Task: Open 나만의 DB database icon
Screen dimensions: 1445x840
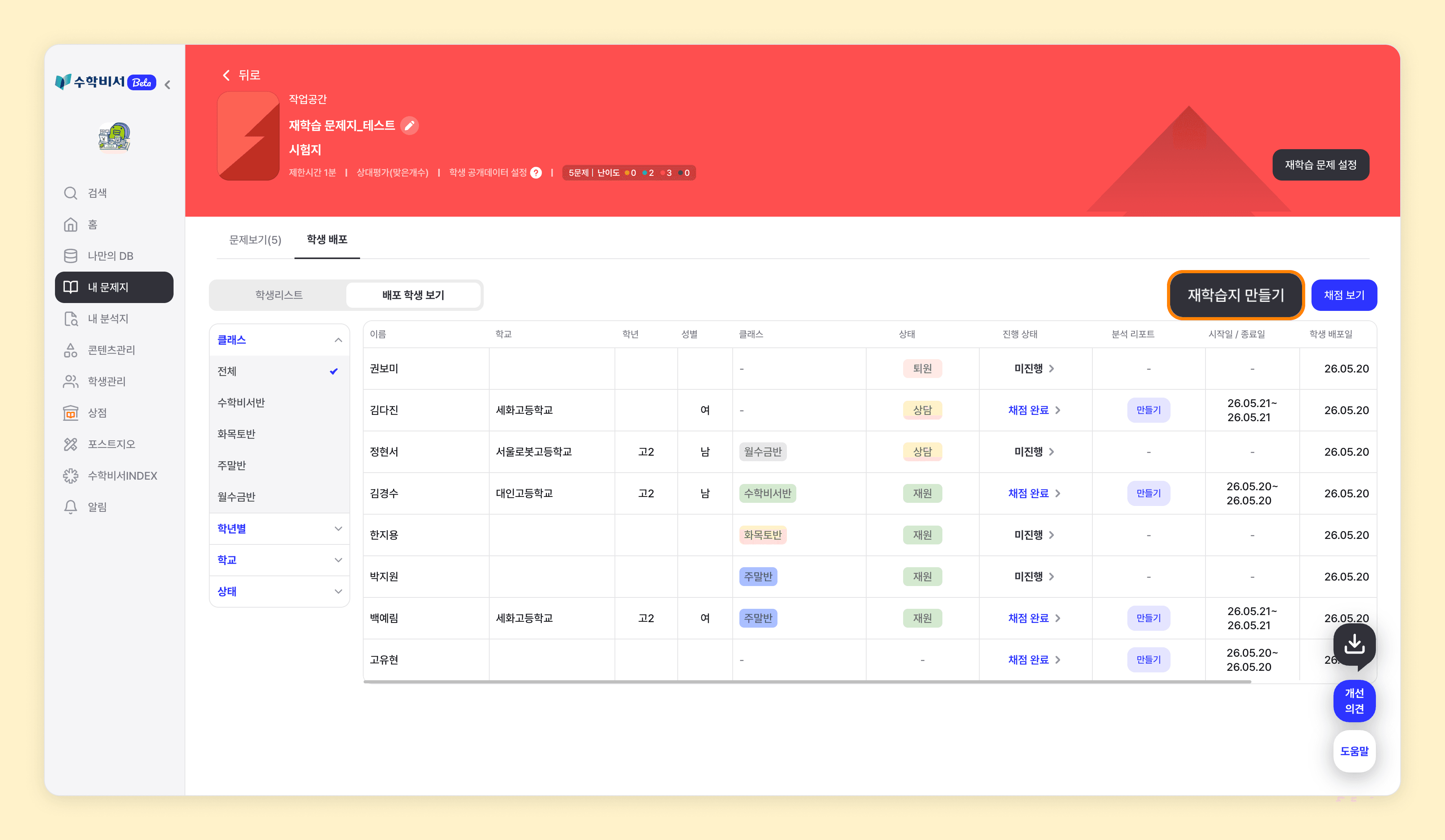Action: click(x=71, y=256)
